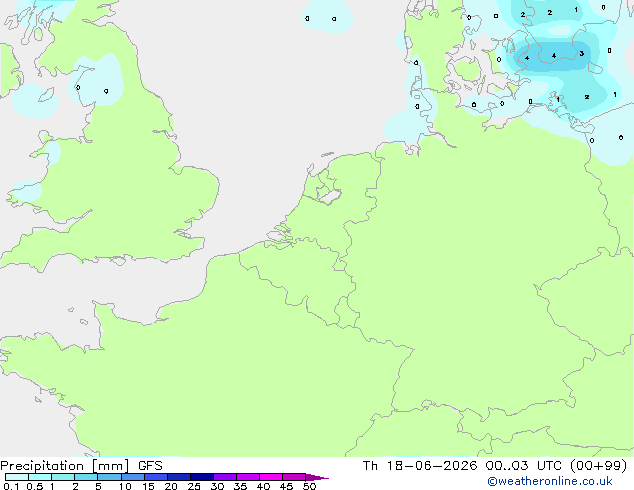
Task: Click the '10' legend scale label
Action: click(x=125, y=486)
